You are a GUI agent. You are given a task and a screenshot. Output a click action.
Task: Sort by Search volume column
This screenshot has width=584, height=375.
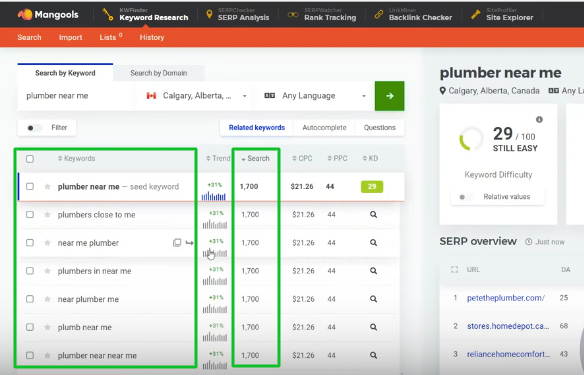[x=255, y=158]
